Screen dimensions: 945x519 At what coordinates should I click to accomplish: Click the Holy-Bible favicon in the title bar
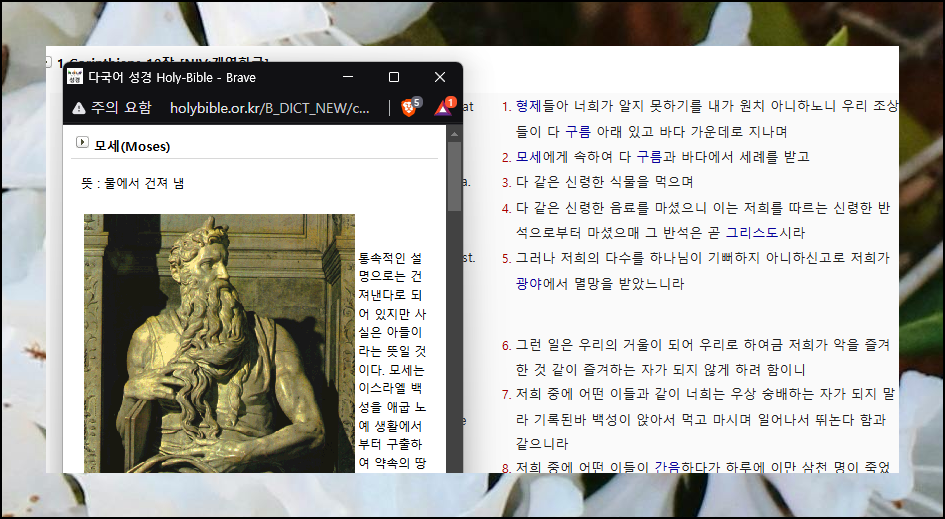point(75,77)
